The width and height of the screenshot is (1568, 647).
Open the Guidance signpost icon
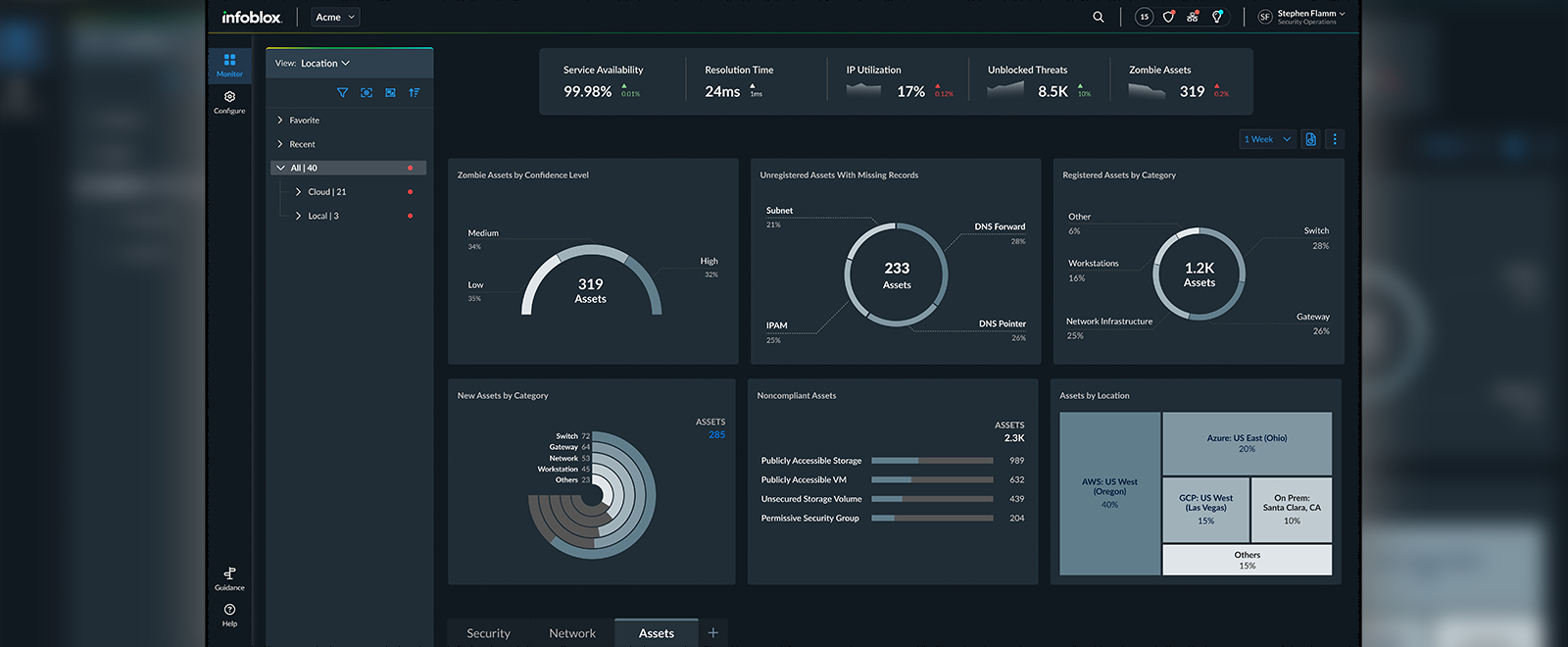coord(229,577)
